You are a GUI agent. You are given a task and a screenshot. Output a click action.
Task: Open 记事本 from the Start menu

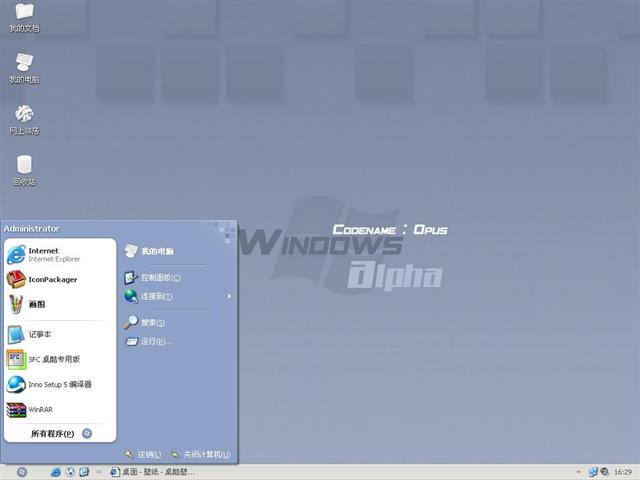pyautogui.click(x=60, y=334)
